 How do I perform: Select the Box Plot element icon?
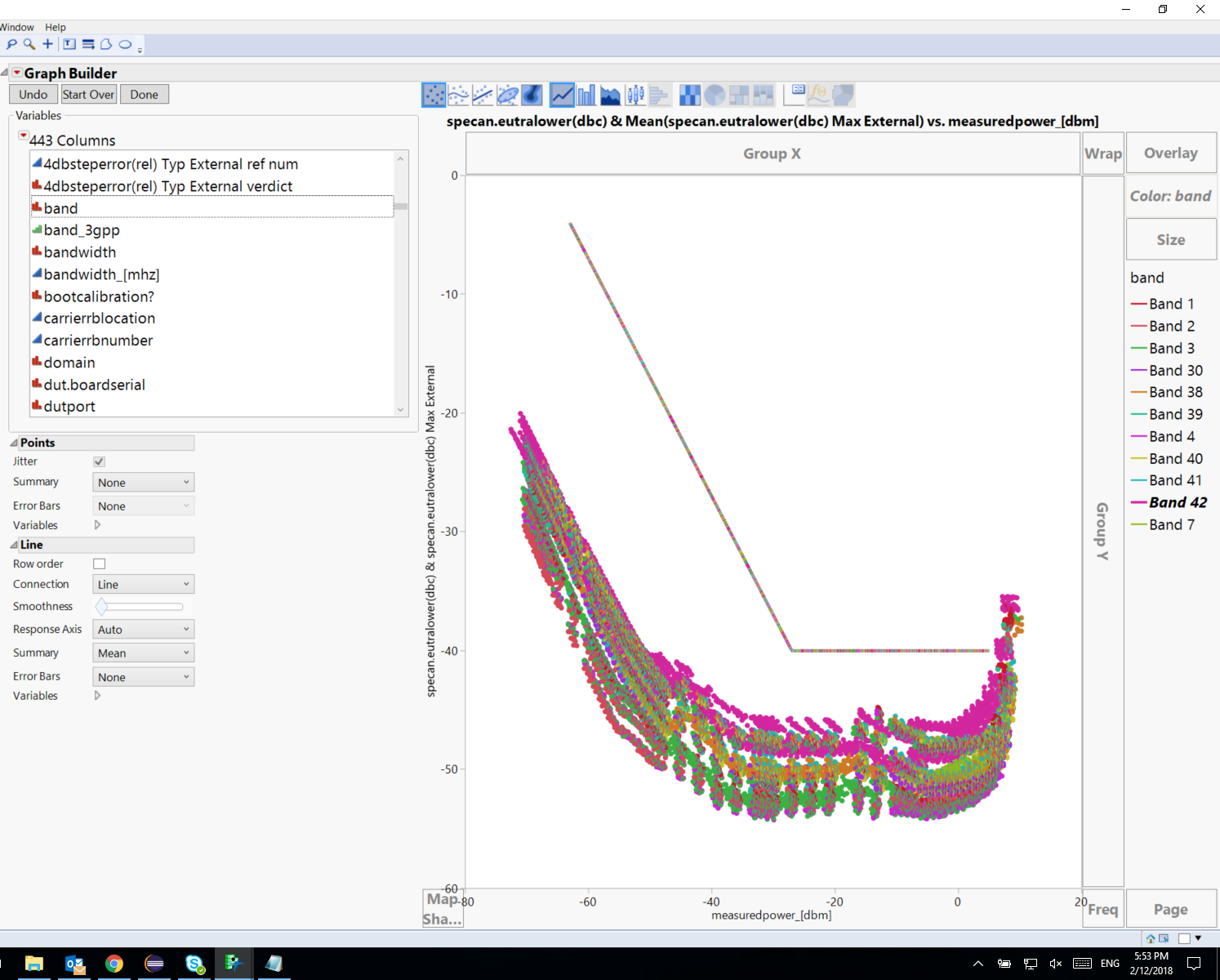click(634, 94)
